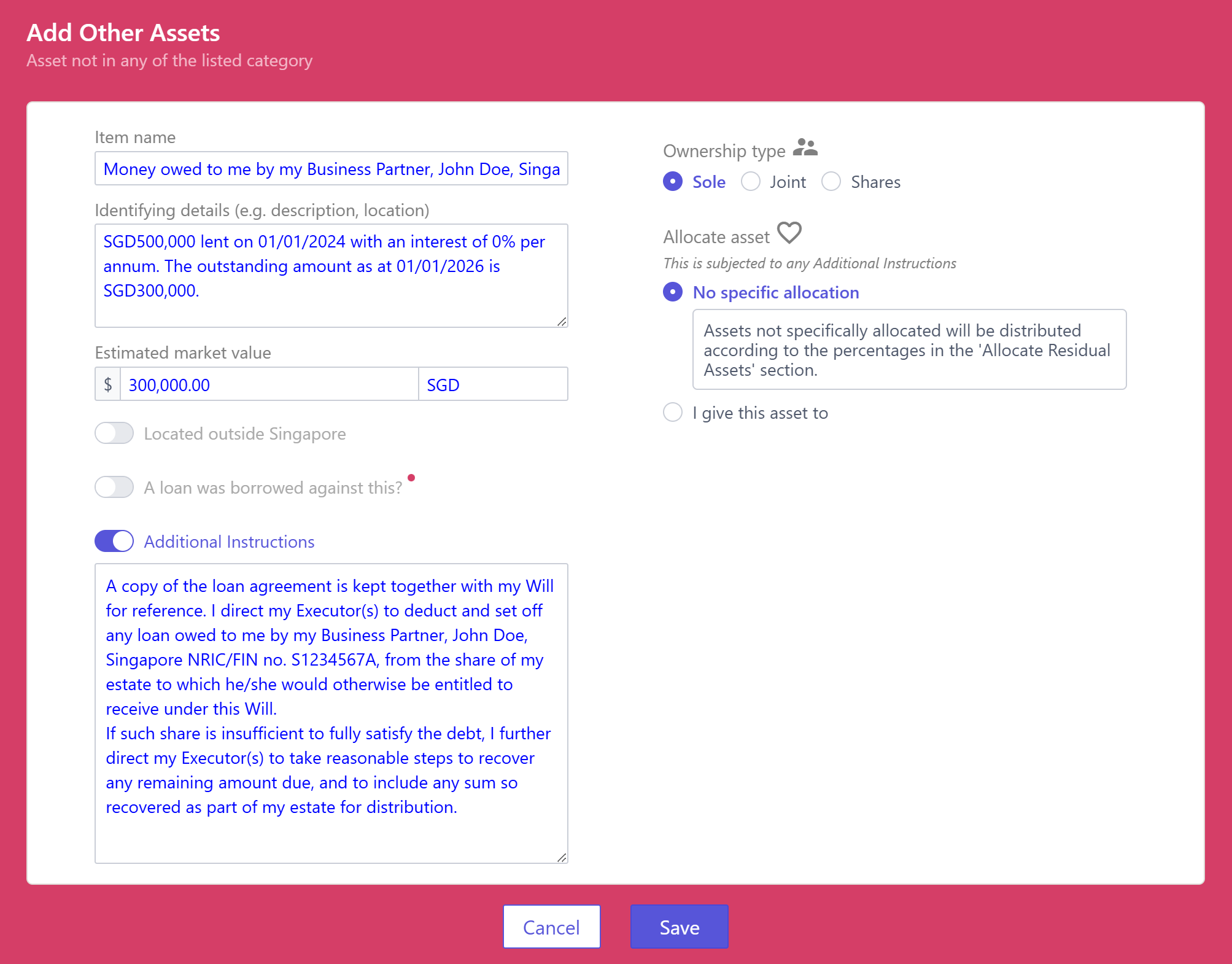Grab the Identifying details resize handle
The height and width of the screenshot is (964, 1232).
coord(562,322)
